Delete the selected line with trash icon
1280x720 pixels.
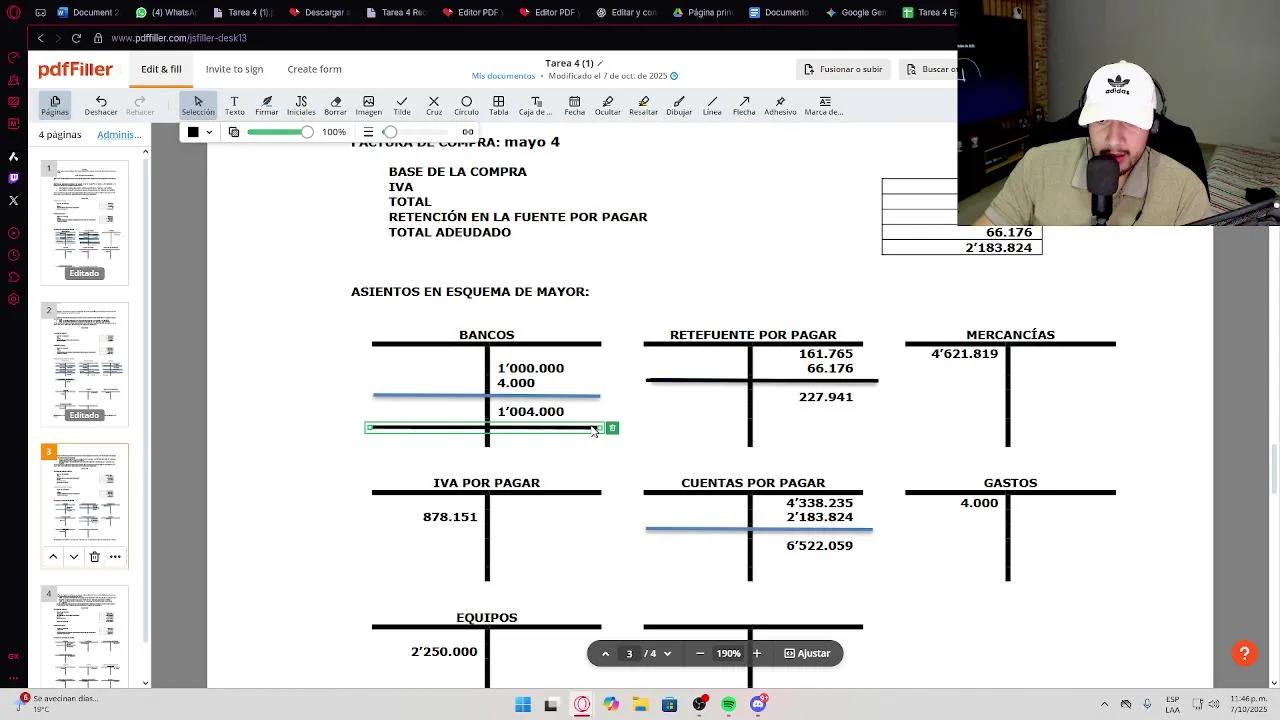point(612,428)
